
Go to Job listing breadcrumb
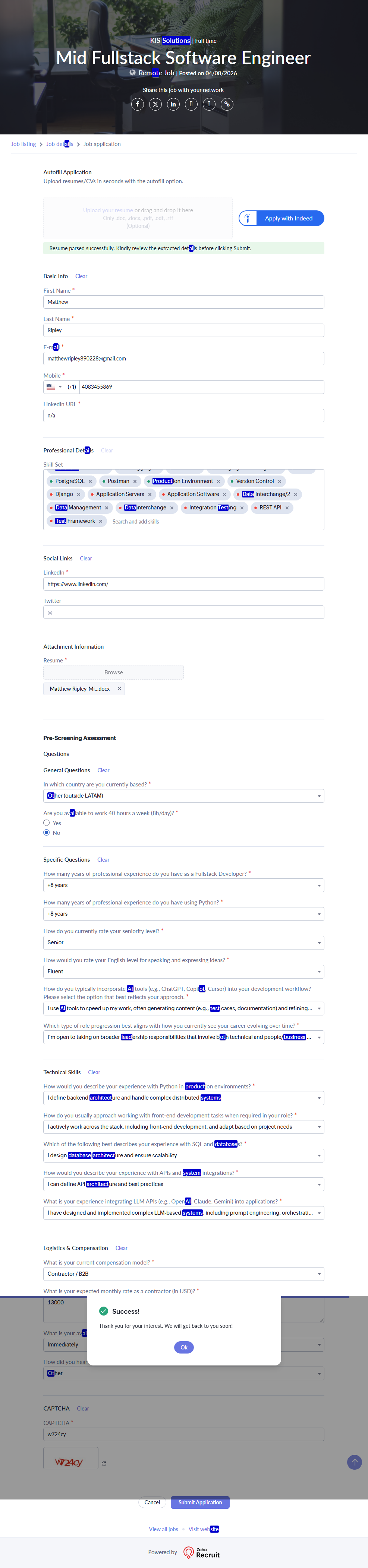(x=23, y=144)
